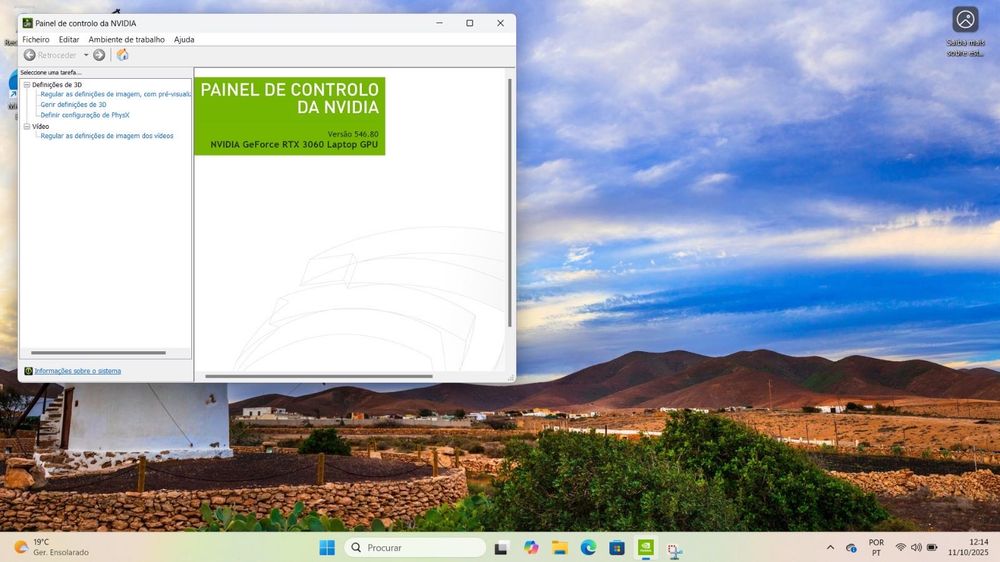Open Copilot from the taskbar
This screenshot has width=1000, height=562.
pos(531,547)
